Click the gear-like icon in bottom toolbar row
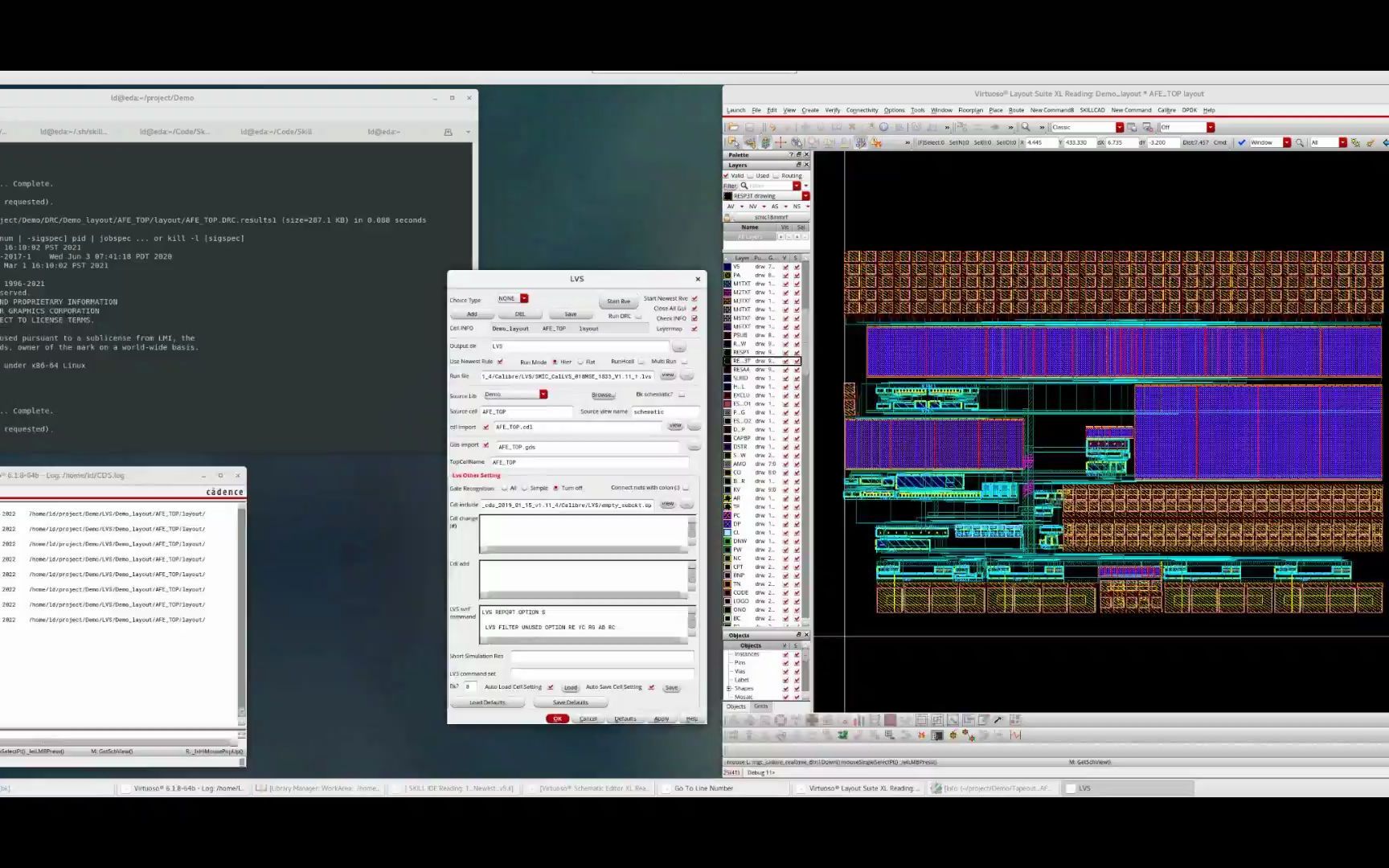1389x868 pixels. tap(953, 735)
